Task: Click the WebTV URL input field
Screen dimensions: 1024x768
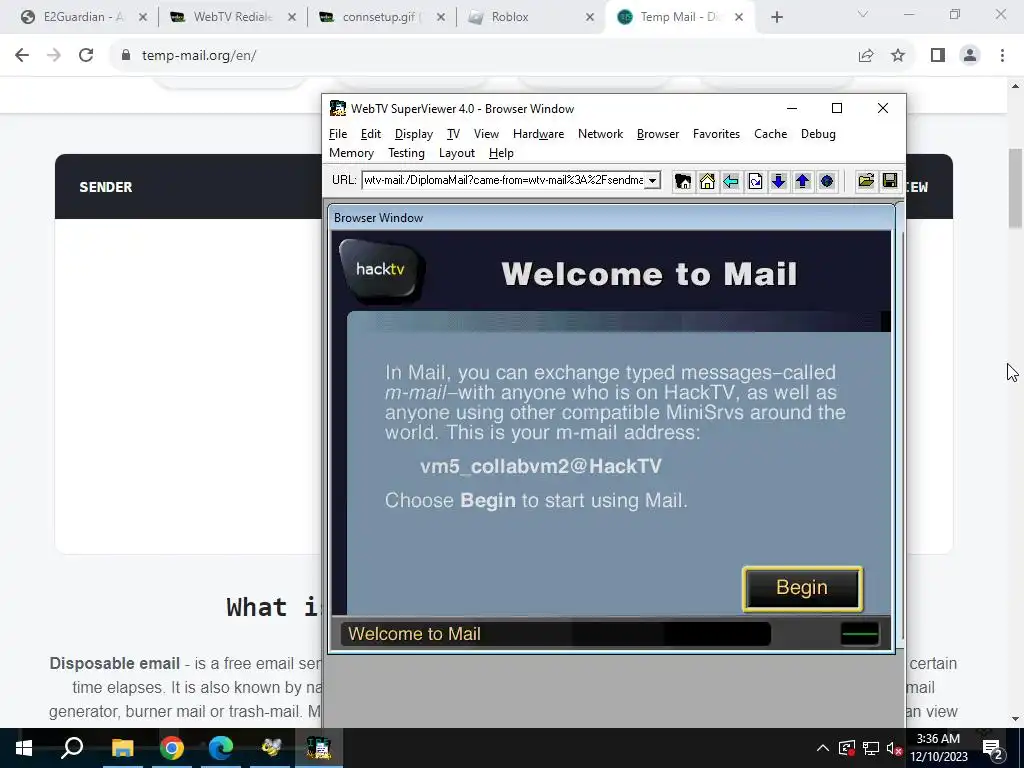Action: click(503, 180)
